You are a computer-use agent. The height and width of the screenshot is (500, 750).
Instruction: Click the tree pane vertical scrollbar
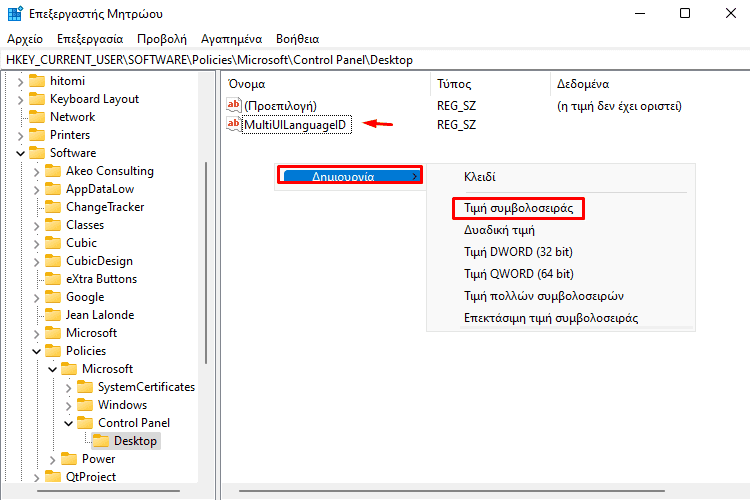pos(206,263)
